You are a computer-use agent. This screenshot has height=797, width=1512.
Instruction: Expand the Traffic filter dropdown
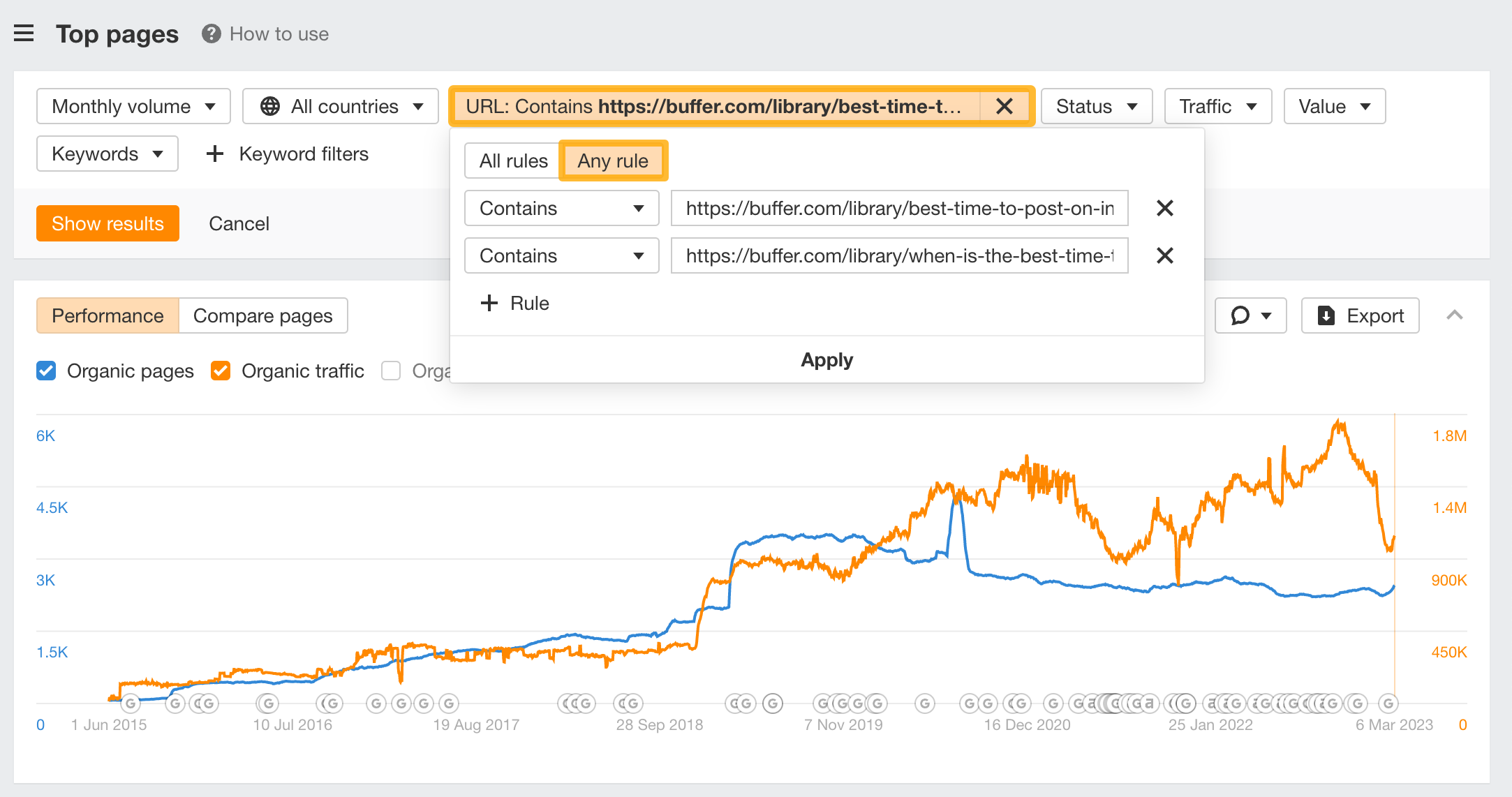click(x=1218, y=106)
